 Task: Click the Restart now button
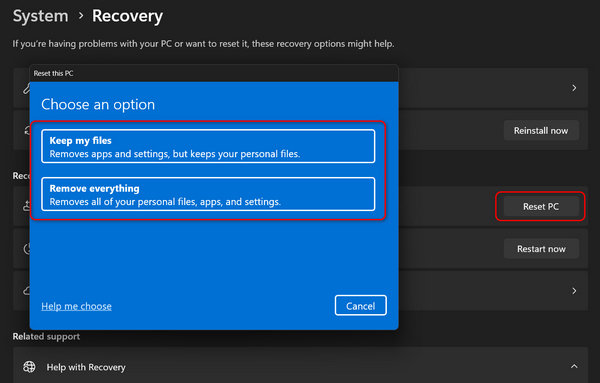[x=541, y=249]
